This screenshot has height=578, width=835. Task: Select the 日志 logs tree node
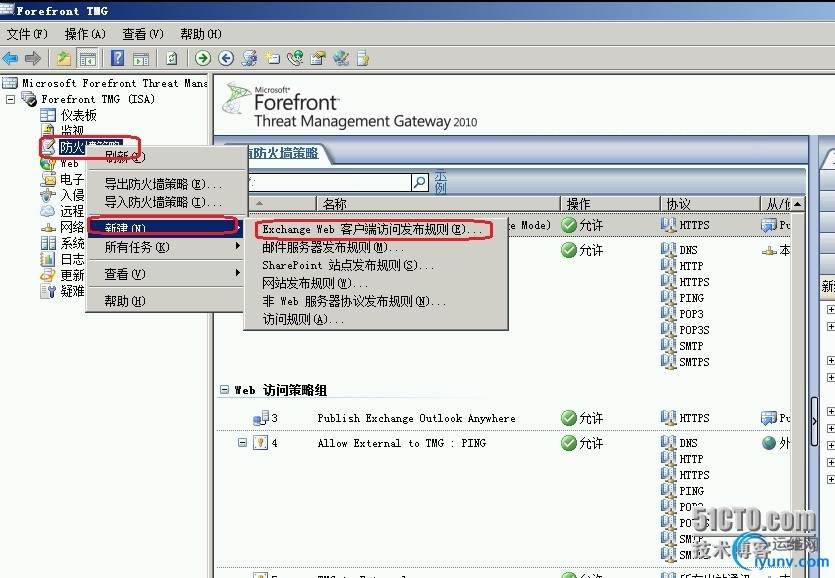(x=71, y=259)
